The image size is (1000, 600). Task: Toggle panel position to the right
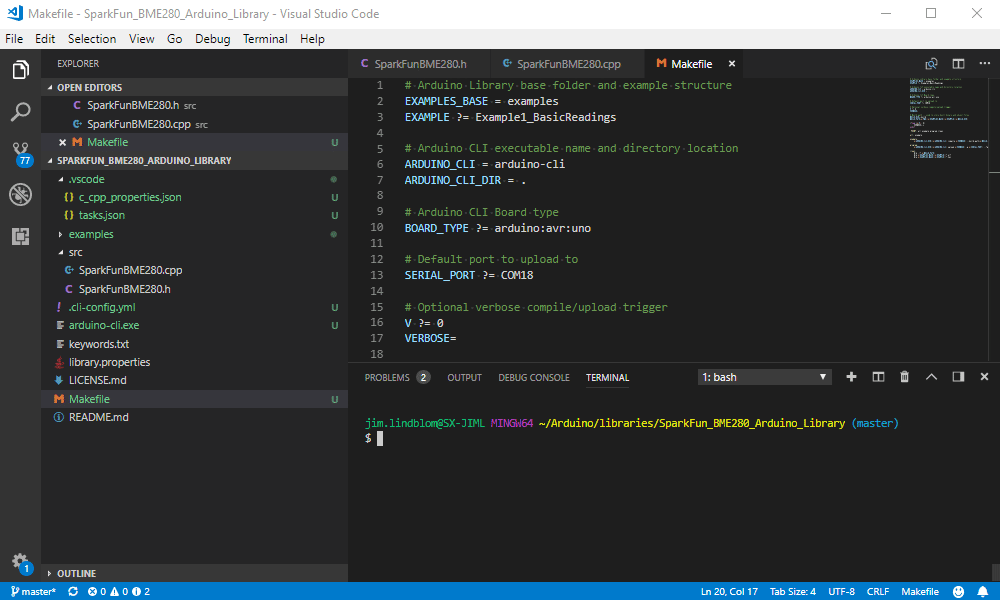tap(958, 377)
